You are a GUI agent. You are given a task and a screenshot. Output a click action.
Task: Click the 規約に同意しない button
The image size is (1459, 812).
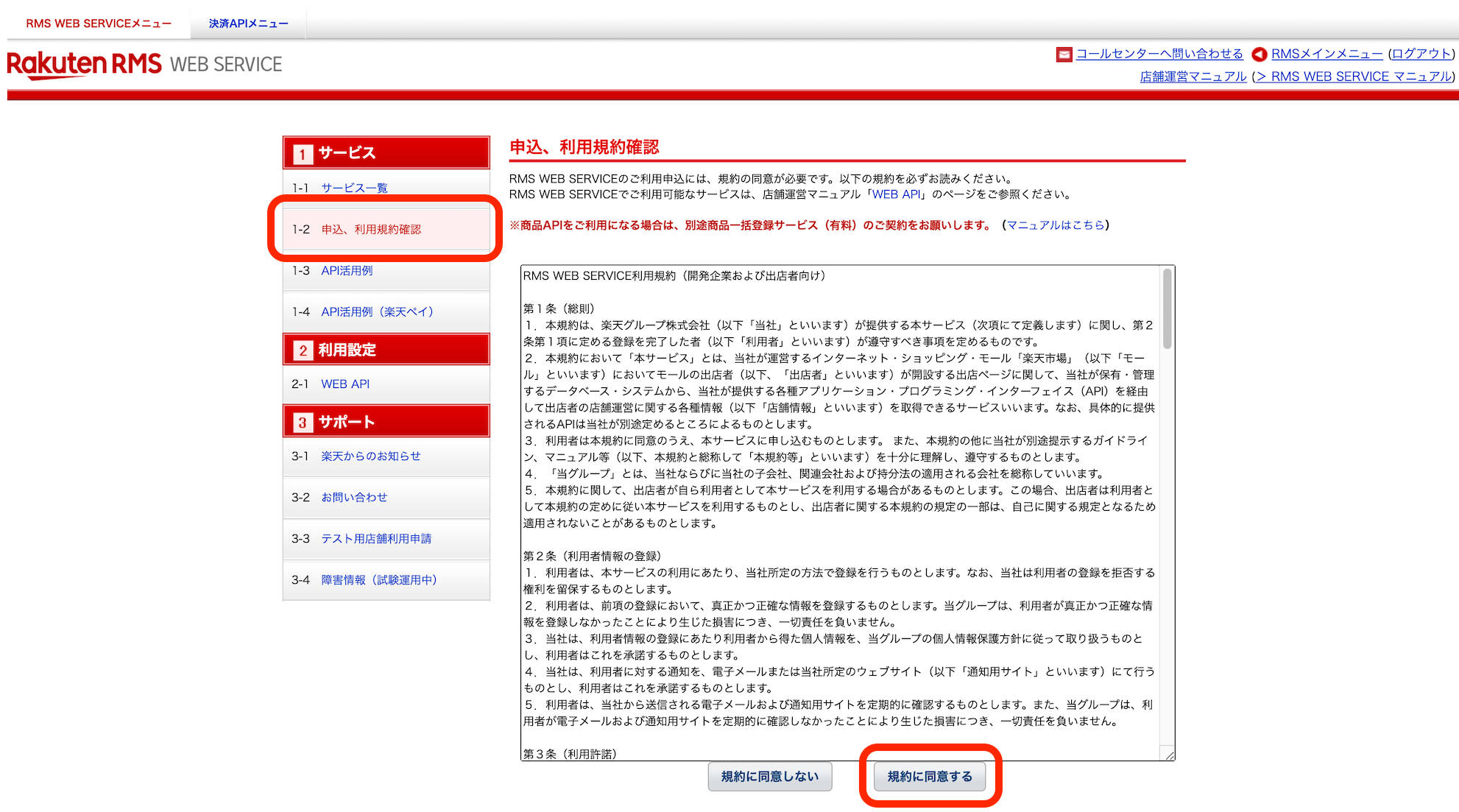769,777
